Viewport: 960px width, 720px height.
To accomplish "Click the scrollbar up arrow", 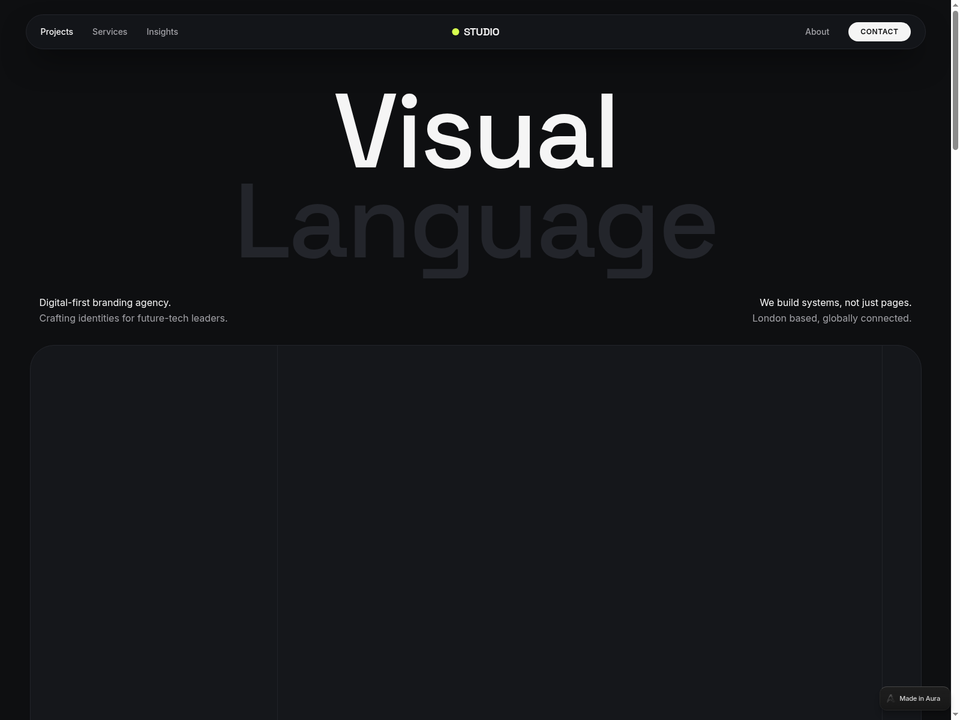I will pos(955,4).
